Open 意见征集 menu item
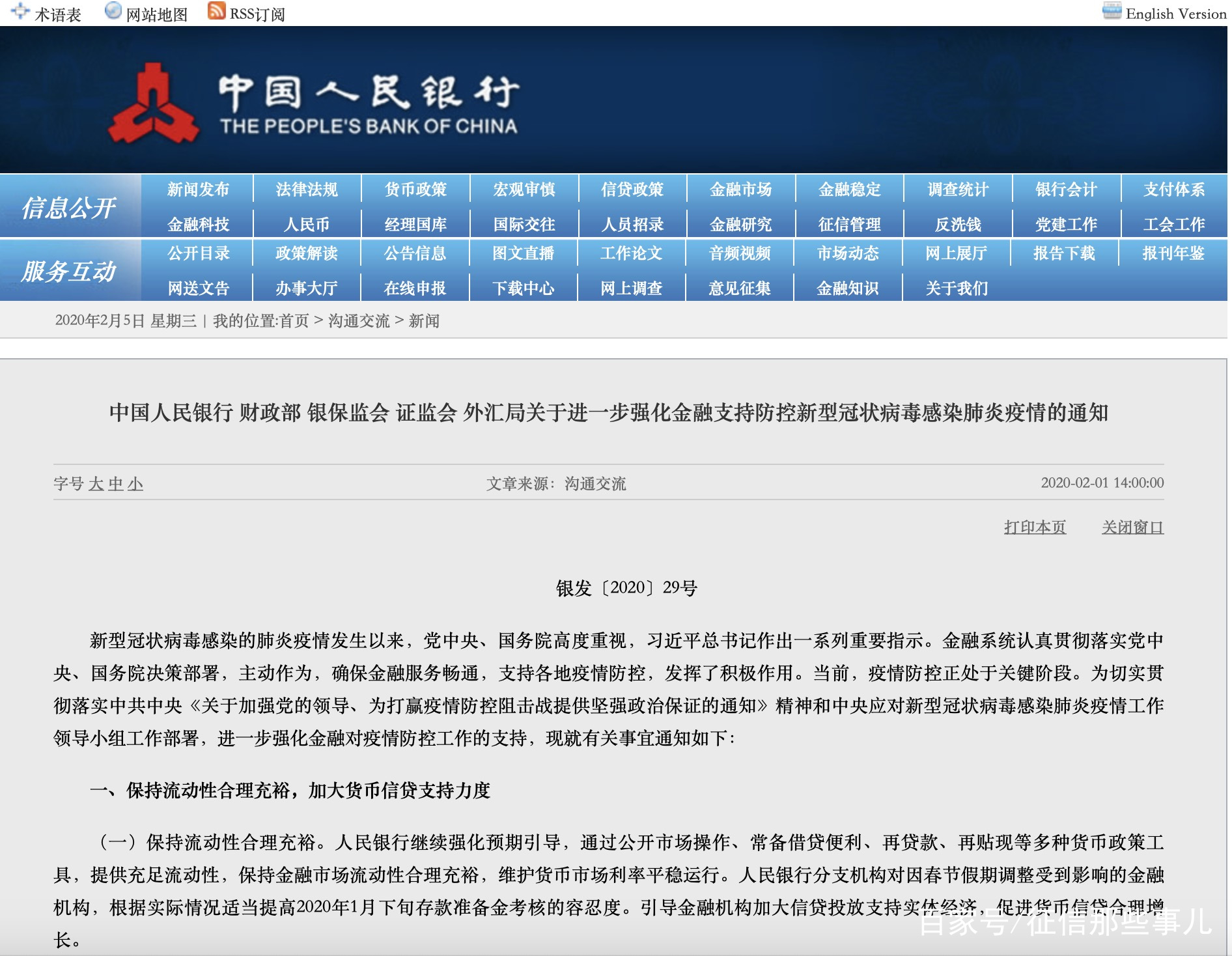 coord(740,288)
